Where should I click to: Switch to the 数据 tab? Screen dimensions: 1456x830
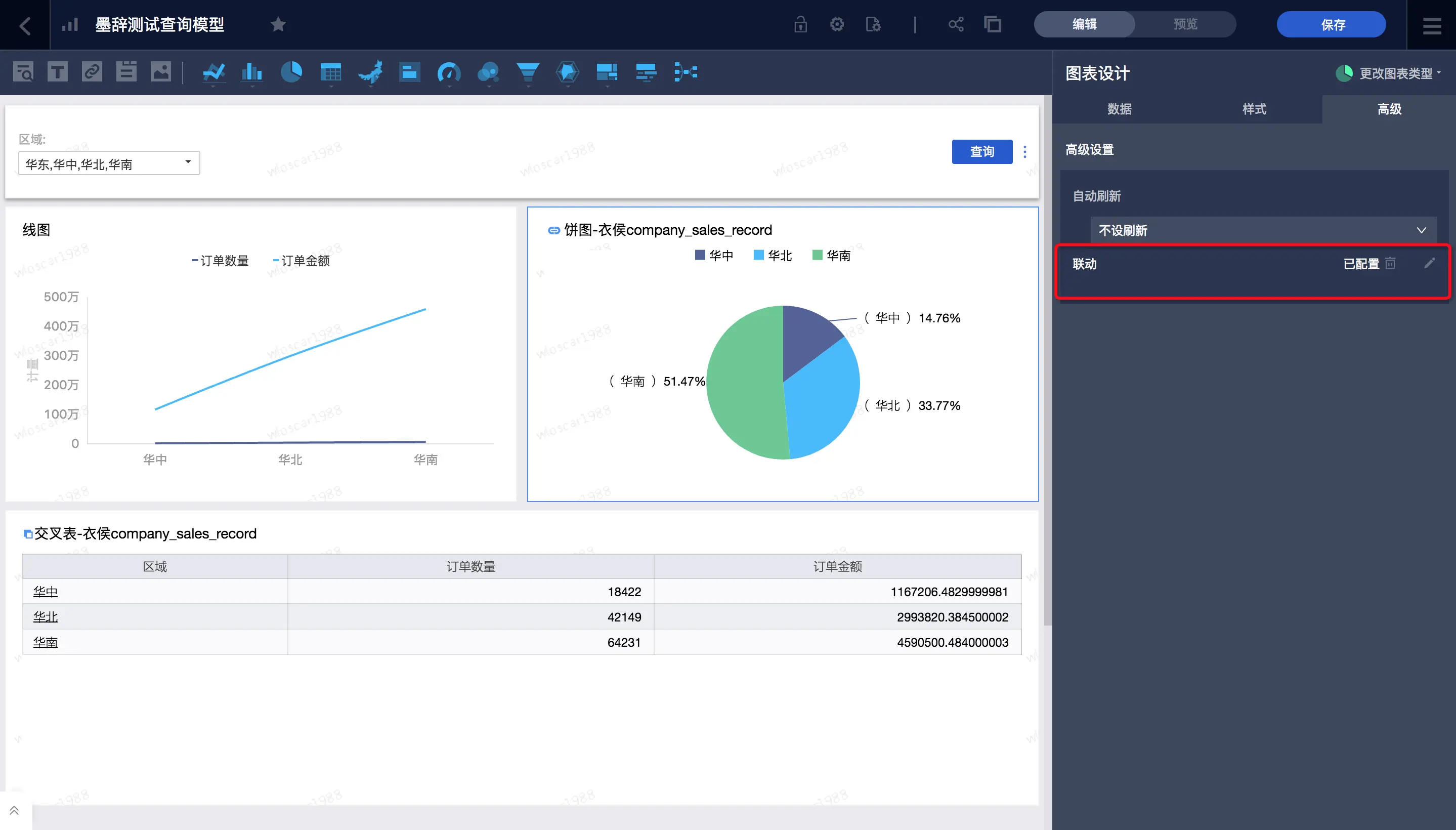pos(1119,109)
